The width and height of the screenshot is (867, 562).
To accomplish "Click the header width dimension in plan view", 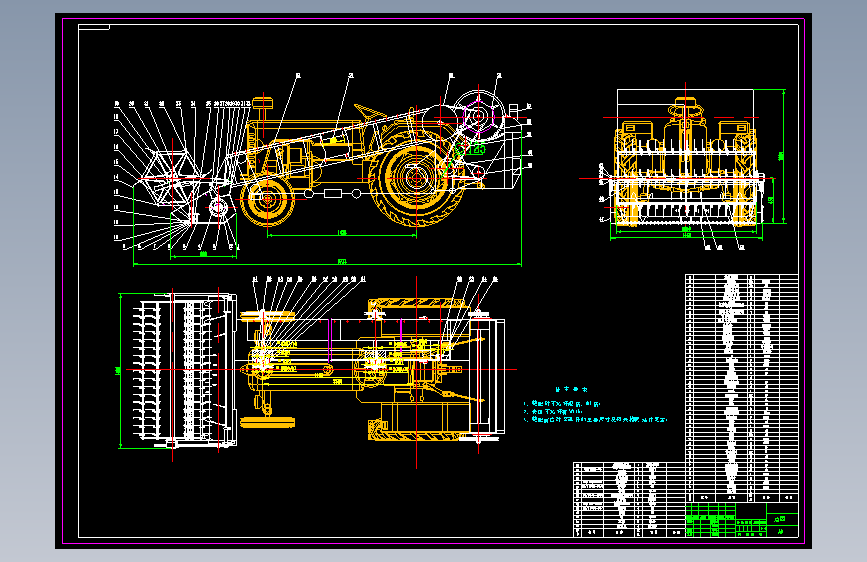I will (119, 370).
